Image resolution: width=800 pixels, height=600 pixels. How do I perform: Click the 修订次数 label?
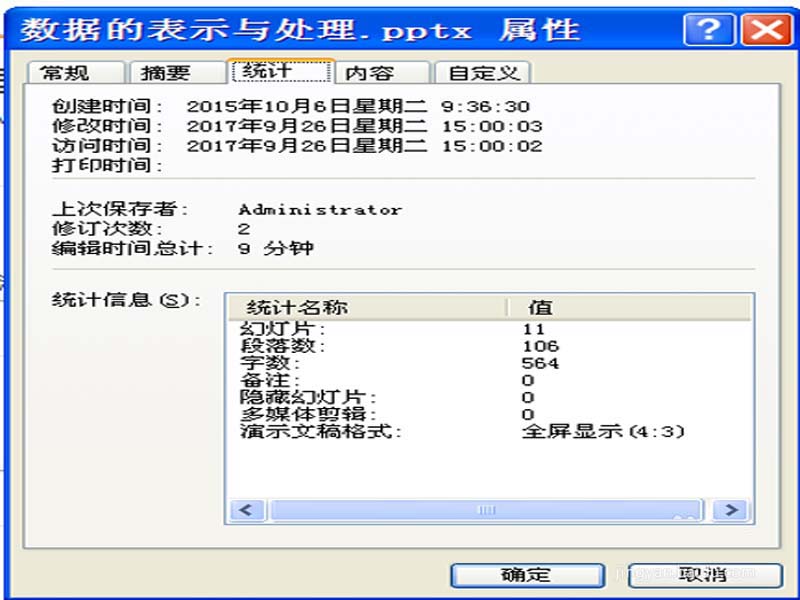pos(107,229)
